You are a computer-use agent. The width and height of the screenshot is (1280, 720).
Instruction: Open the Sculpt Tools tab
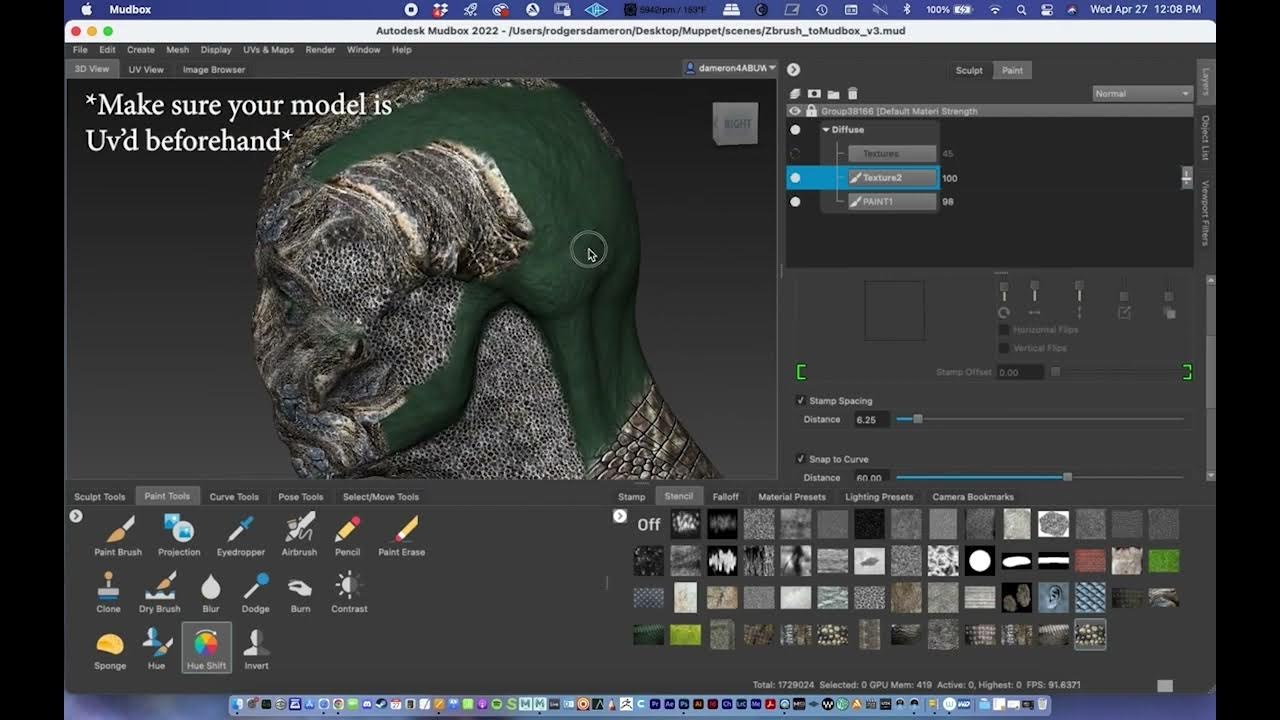point(100,497)
